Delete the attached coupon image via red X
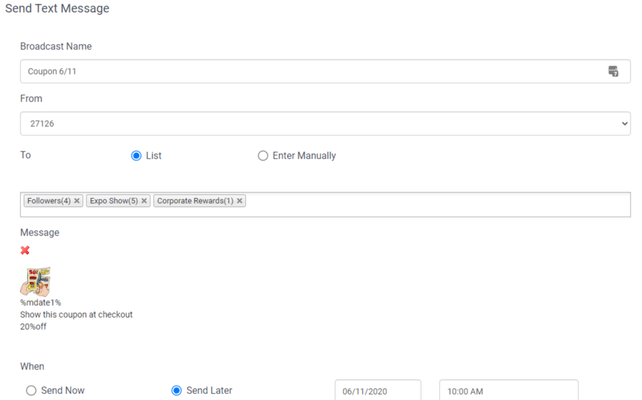Image resolution: width=642 pixels, height=400 pixels. point(25,250)
